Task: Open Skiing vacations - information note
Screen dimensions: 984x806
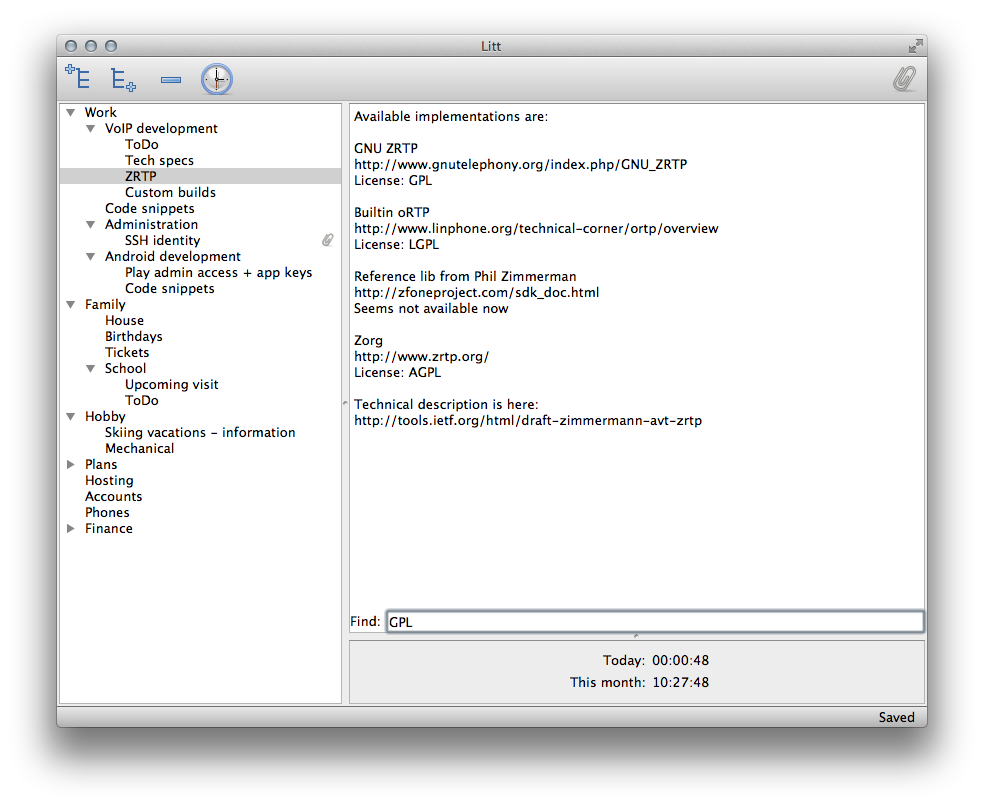Action: 200,432
